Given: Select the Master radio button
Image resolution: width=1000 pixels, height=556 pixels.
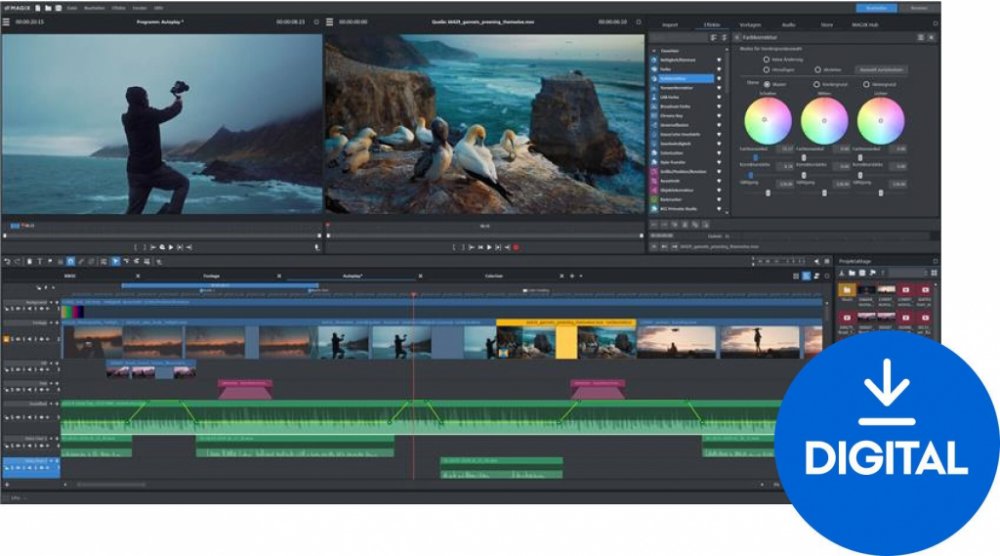Looking at the screenshot, I should 767,84.
